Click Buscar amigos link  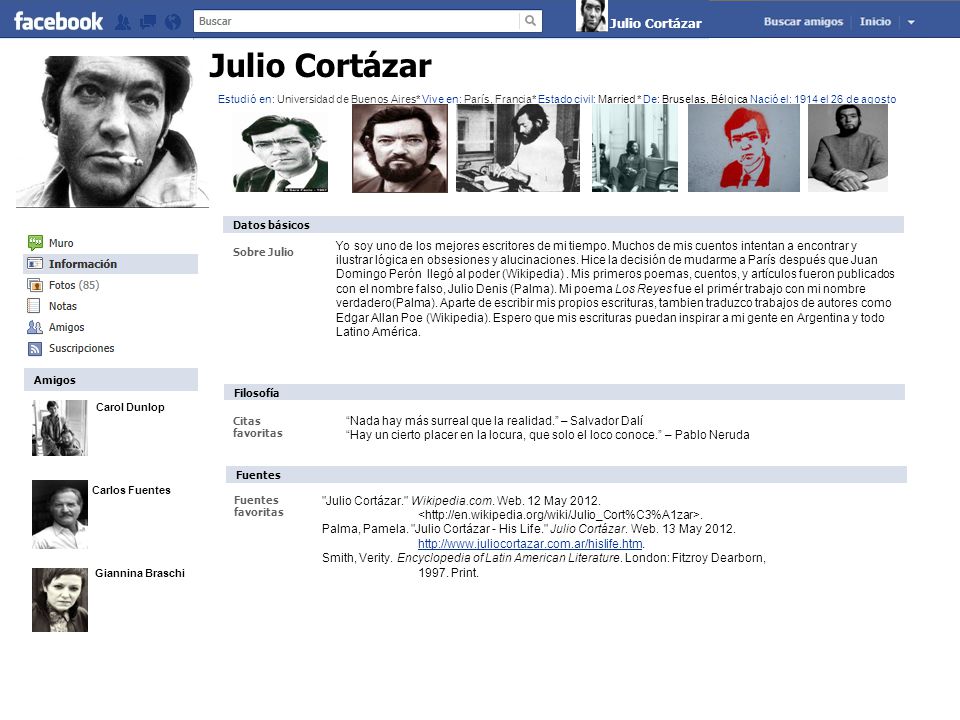pyautogui.click(x=803, y=21)
